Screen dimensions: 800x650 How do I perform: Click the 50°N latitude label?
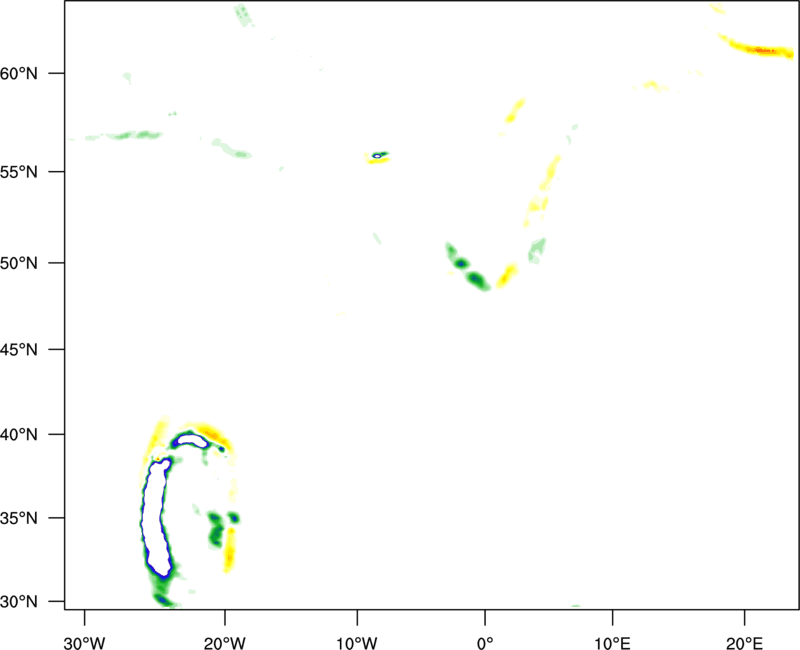pos(19,263)
